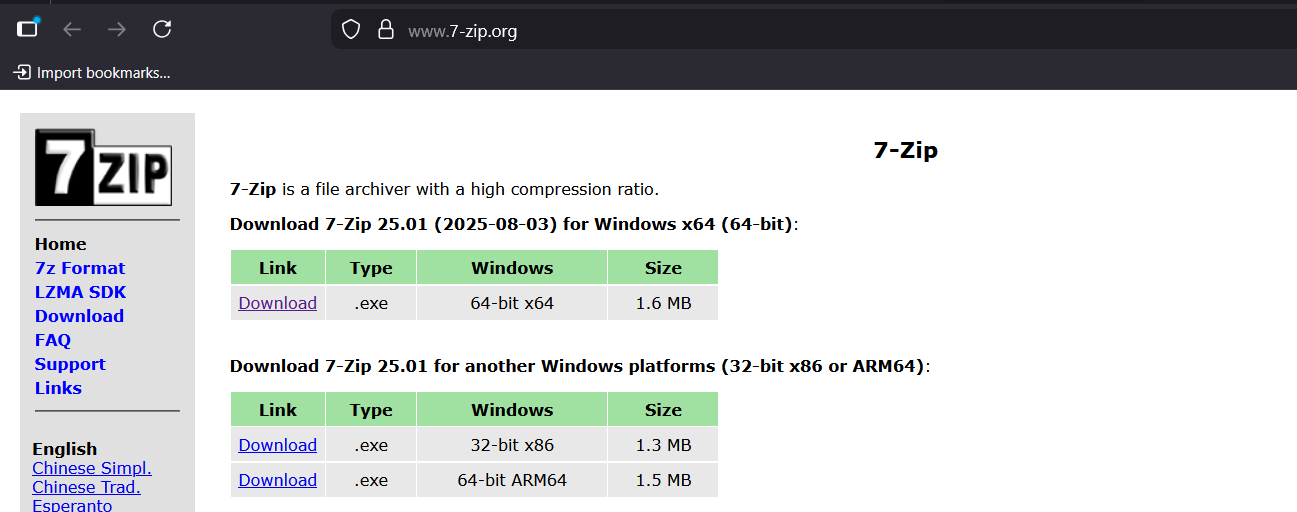Click the browser back arrow
This screenshot has height=512, width=1297.
(x=72, y=29)
